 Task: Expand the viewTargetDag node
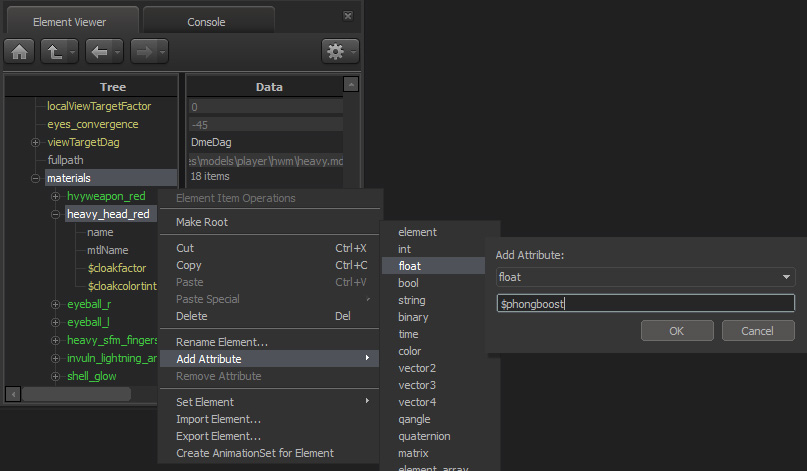tap(36, 143)
